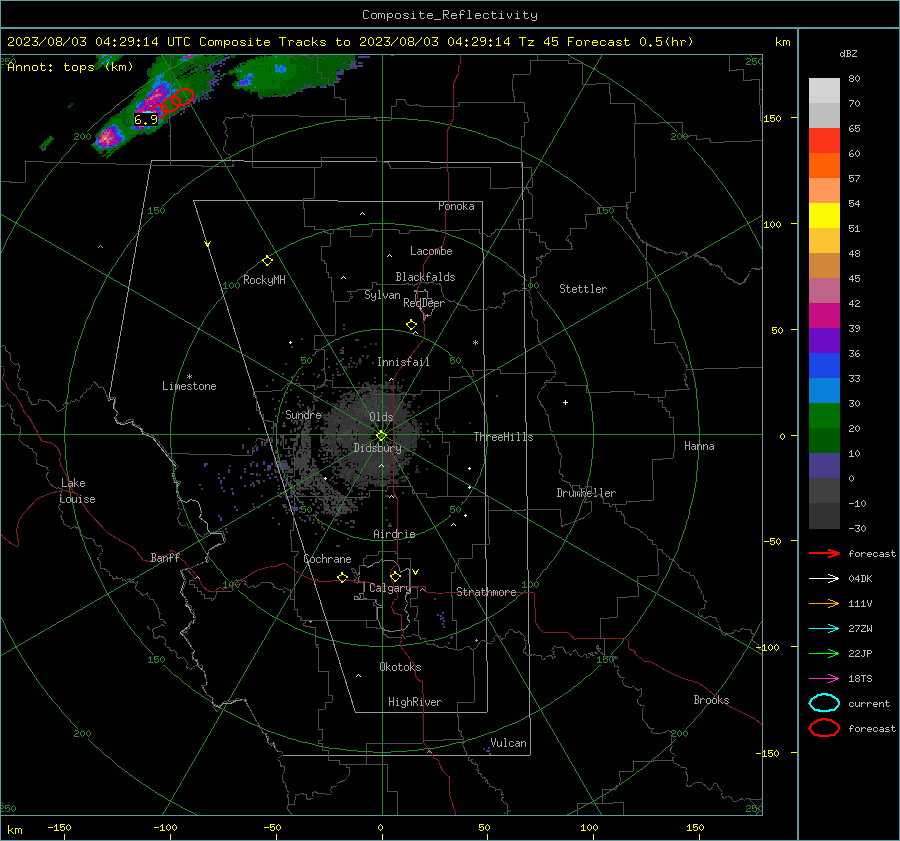The height and width of the screenshot is (841, 900).
Task: Click the ThreeHills city label
Action: pos(503,437)
